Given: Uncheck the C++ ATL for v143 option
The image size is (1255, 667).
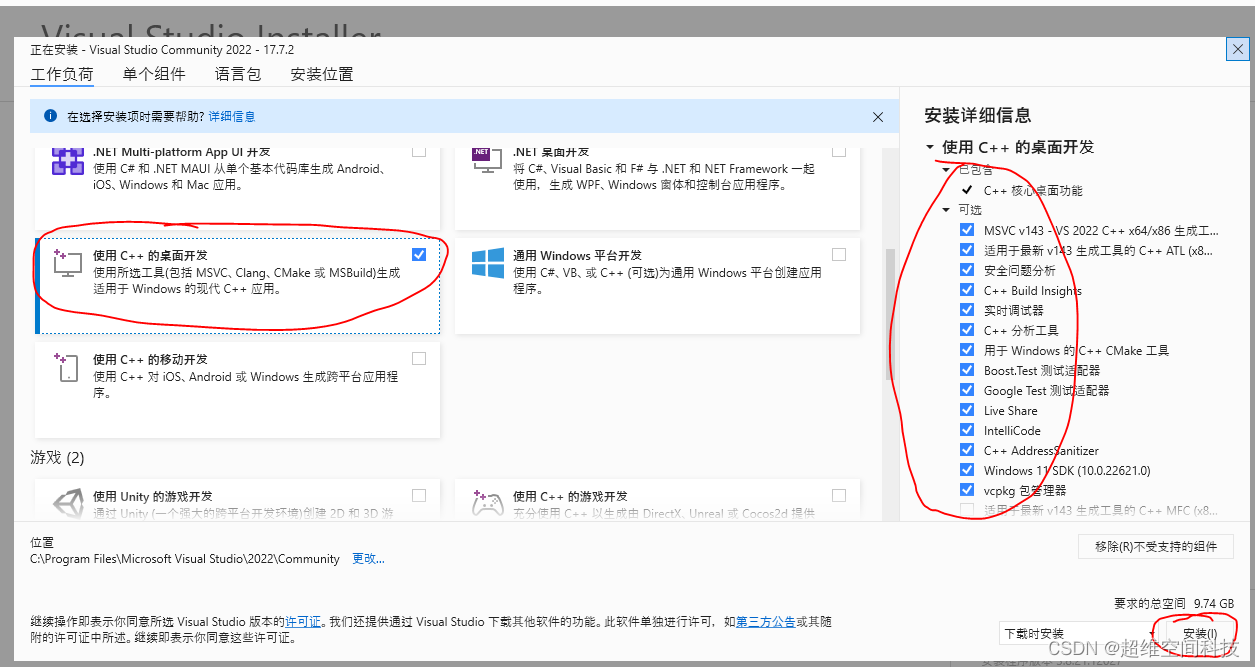Looking at the screenshot, I should pyautogui.click(x=967, y=250).
